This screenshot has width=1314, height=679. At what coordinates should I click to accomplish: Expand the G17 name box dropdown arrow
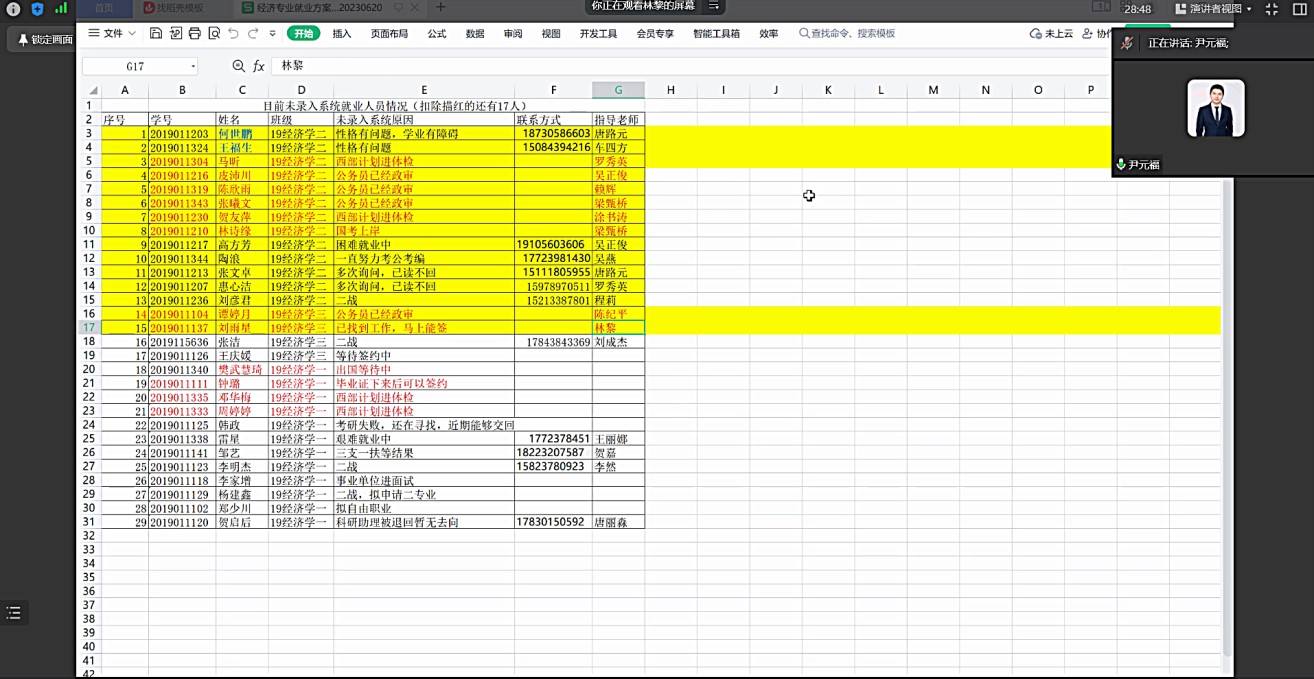click(193, 66)
